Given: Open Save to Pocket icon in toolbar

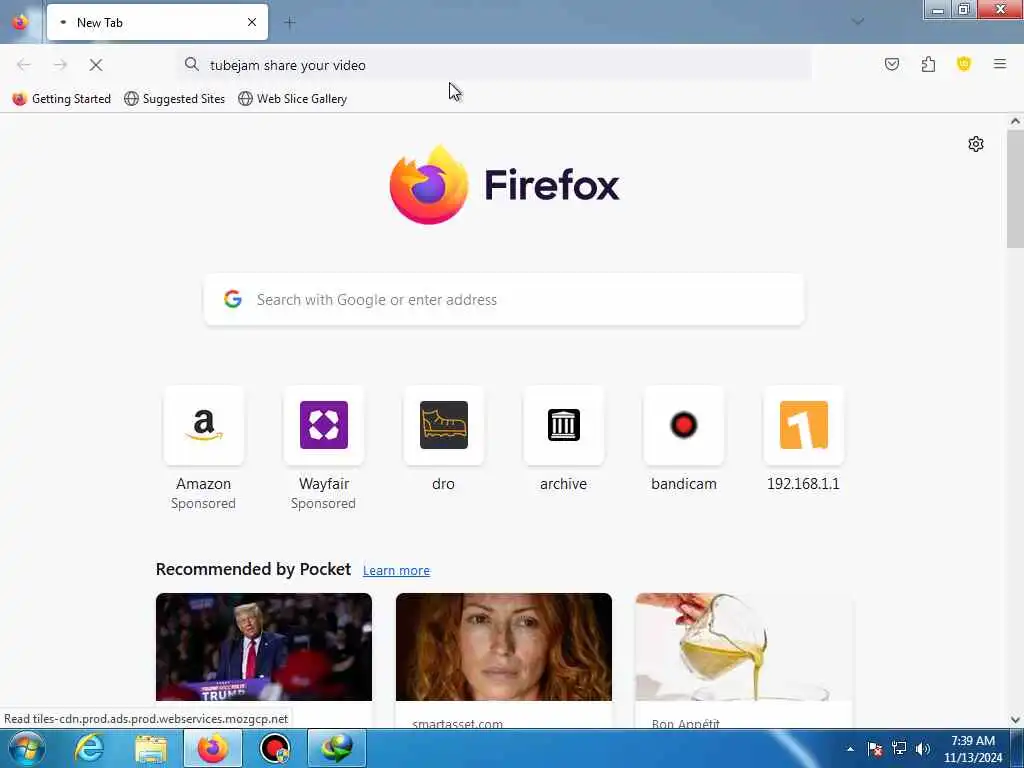Looking at the screenshot, I should pyautogui.click(x=891, y=64).
